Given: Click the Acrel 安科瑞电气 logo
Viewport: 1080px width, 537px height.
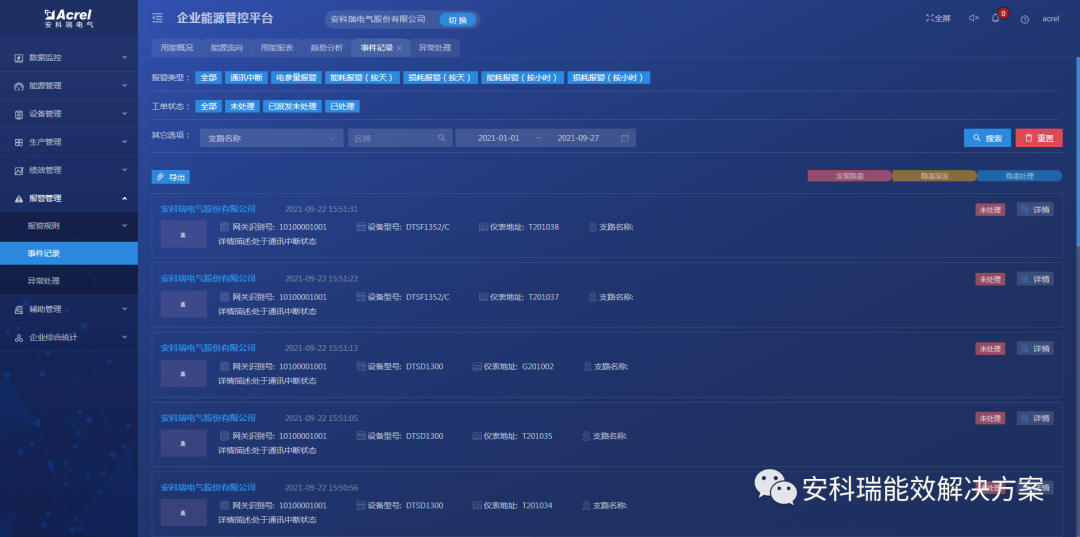Looking at the screenshot, I should (68, 18).
